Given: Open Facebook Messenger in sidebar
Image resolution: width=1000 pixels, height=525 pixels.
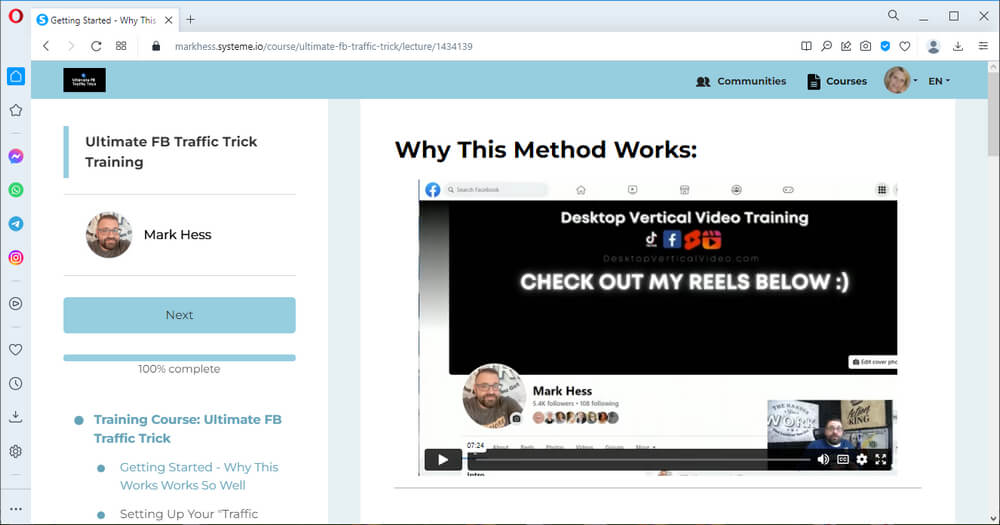Looking at the screenshot, I should coord(16,156).
